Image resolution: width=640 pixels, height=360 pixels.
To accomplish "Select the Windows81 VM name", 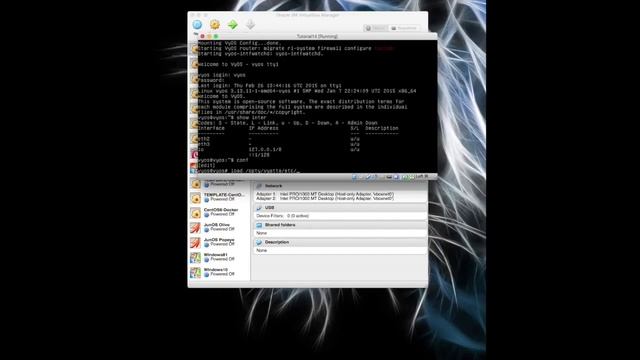I will pos(216,255).
